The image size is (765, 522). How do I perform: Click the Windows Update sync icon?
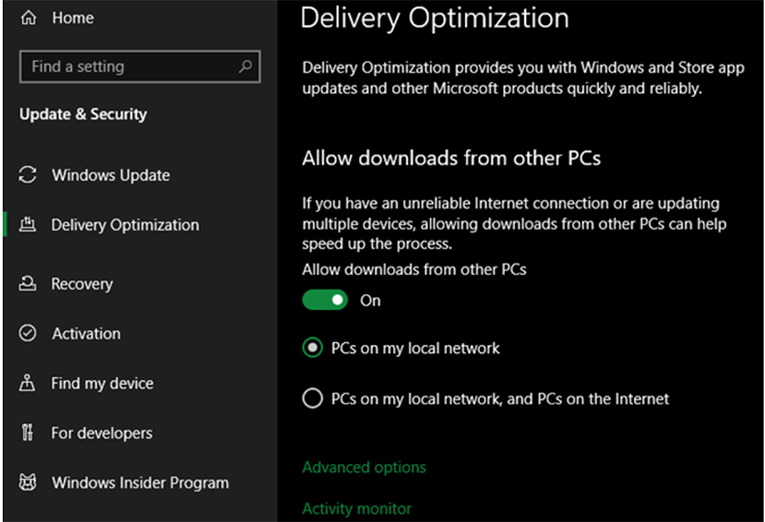[x=28, y=175]
